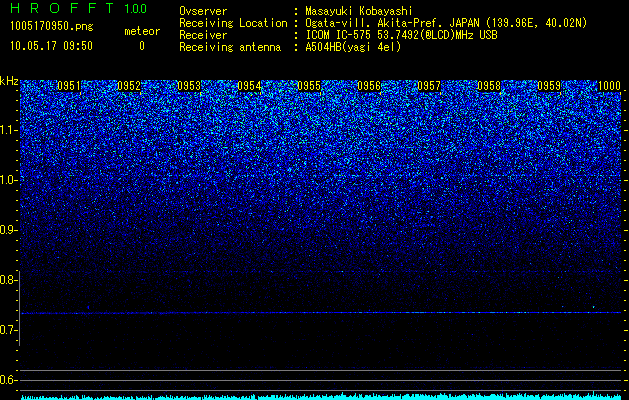Image resolution: width=629 pixels, height=400 pixels.
Task: Click the 0952 time marker
Action: pyautogui.click(x=129, y=86)
